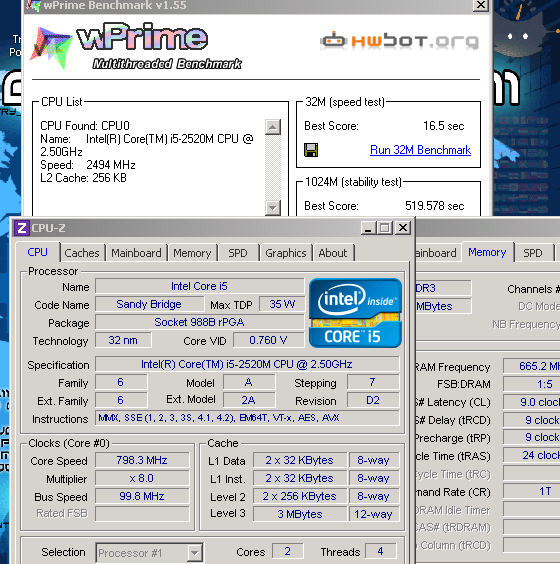Viewport: 560px width, 564px height.
Task: Click the wPrime title bar app icon
Action: click(33, 5)
